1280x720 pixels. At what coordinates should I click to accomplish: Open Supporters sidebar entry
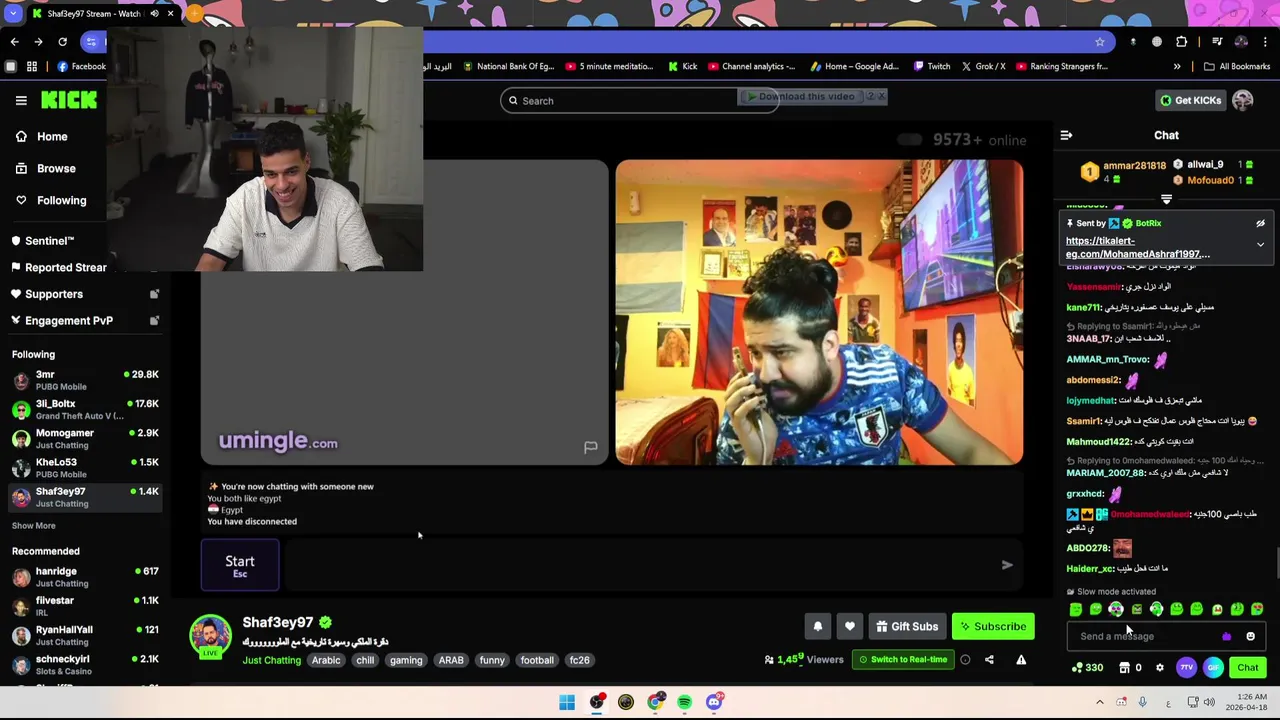54,294
